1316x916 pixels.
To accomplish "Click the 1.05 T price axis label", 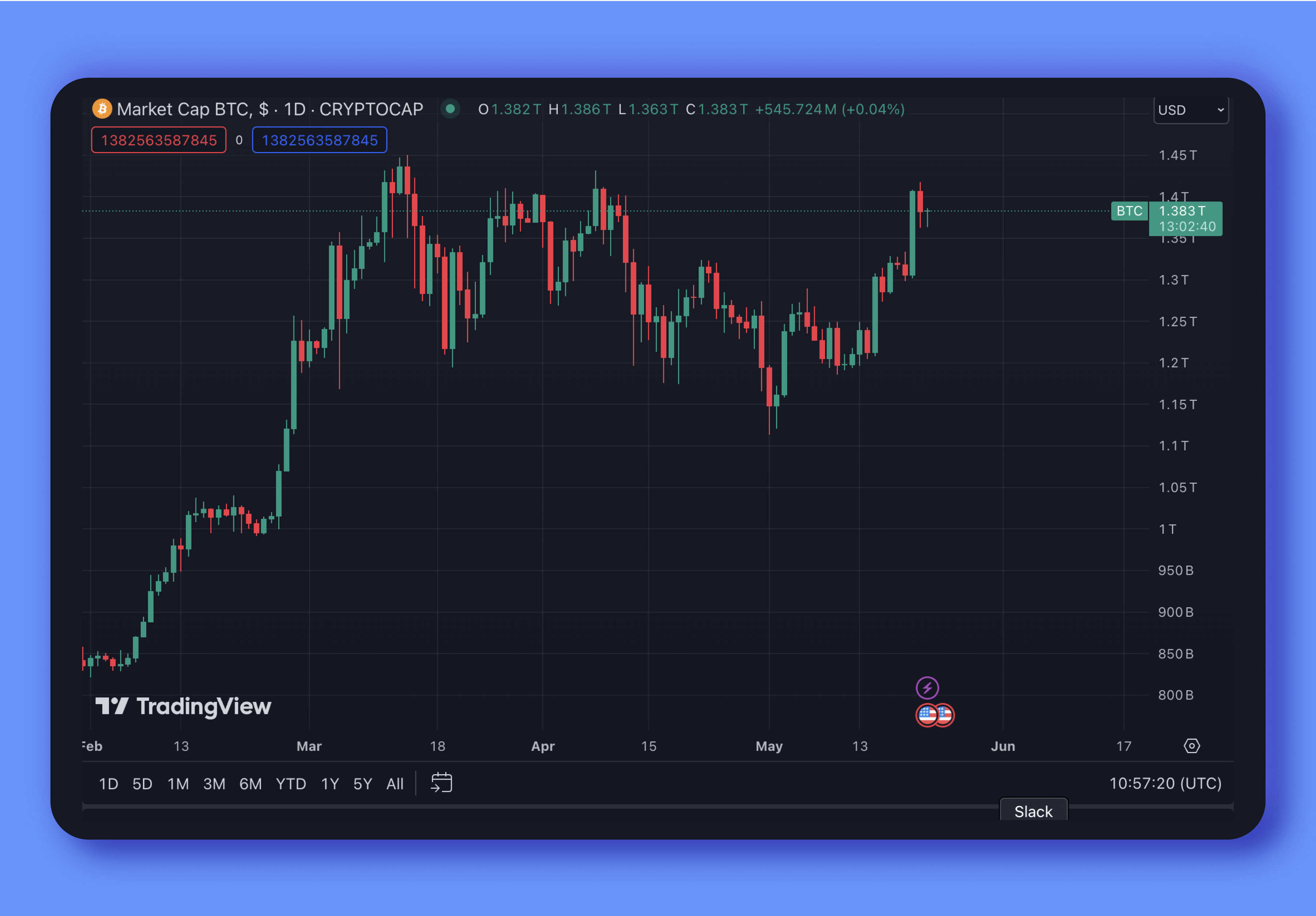I will coord(1177,487).
